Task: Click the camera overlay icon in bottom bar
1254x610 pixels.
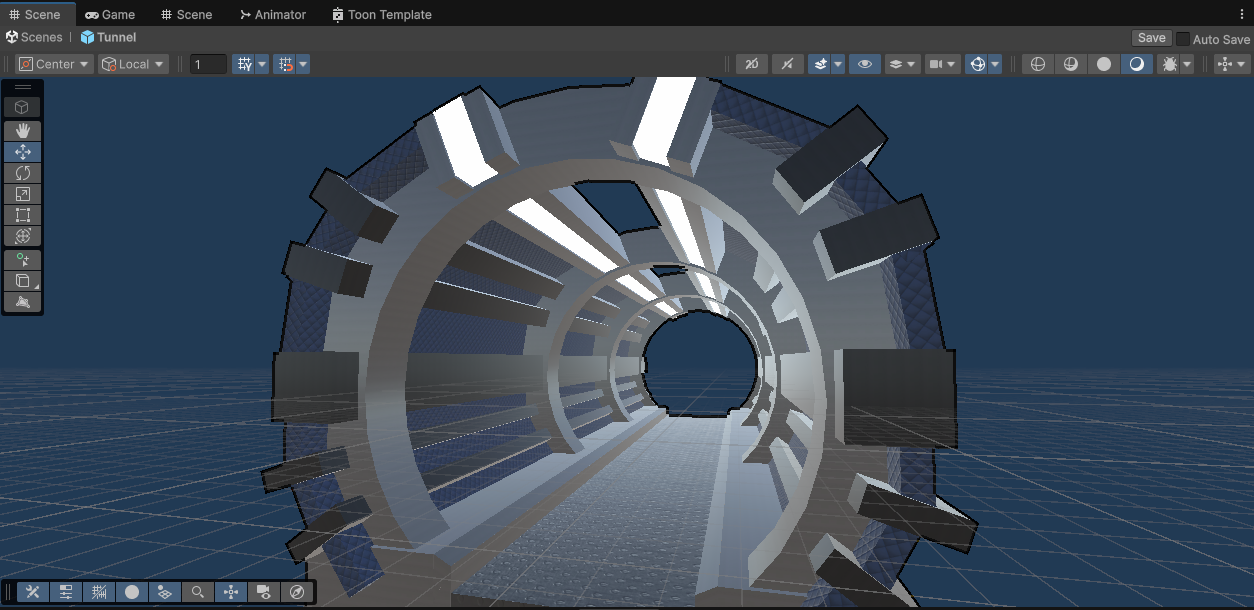Action: coord(264,592)
